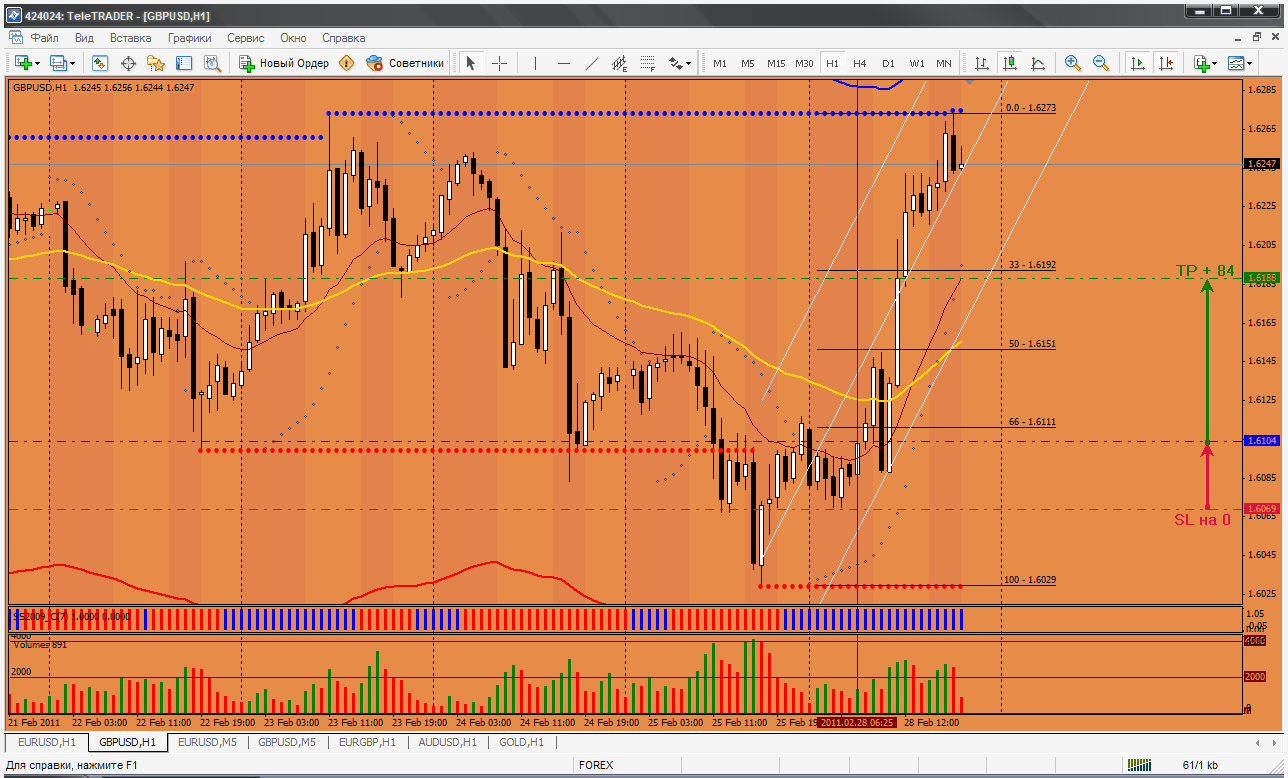The image size is (1288, 778).
Task: Click the 2011.02.28 06:25 time marker
Action: (857, 721)
